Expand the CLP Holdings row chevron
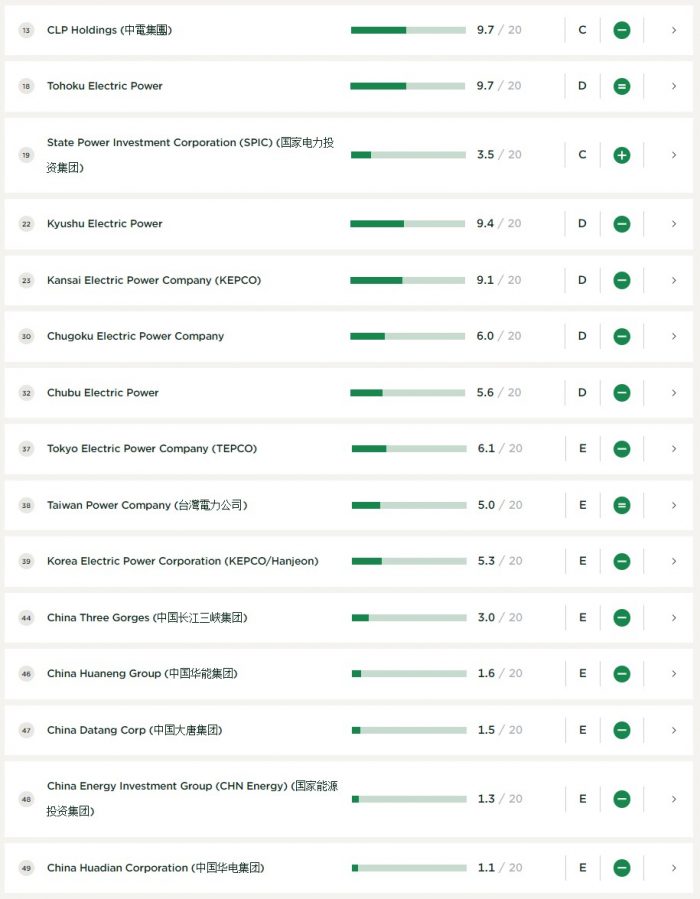The height and width of the screenshot is (899, 700). point(674,30)
